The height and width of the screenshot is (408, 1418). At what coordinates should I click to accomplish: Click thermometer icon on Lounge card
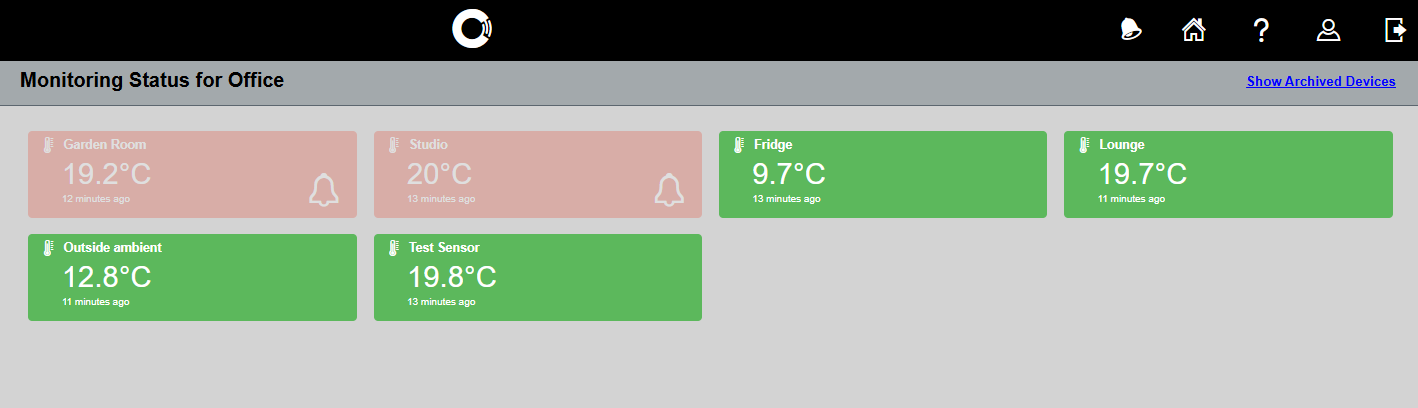point(1084,145)
